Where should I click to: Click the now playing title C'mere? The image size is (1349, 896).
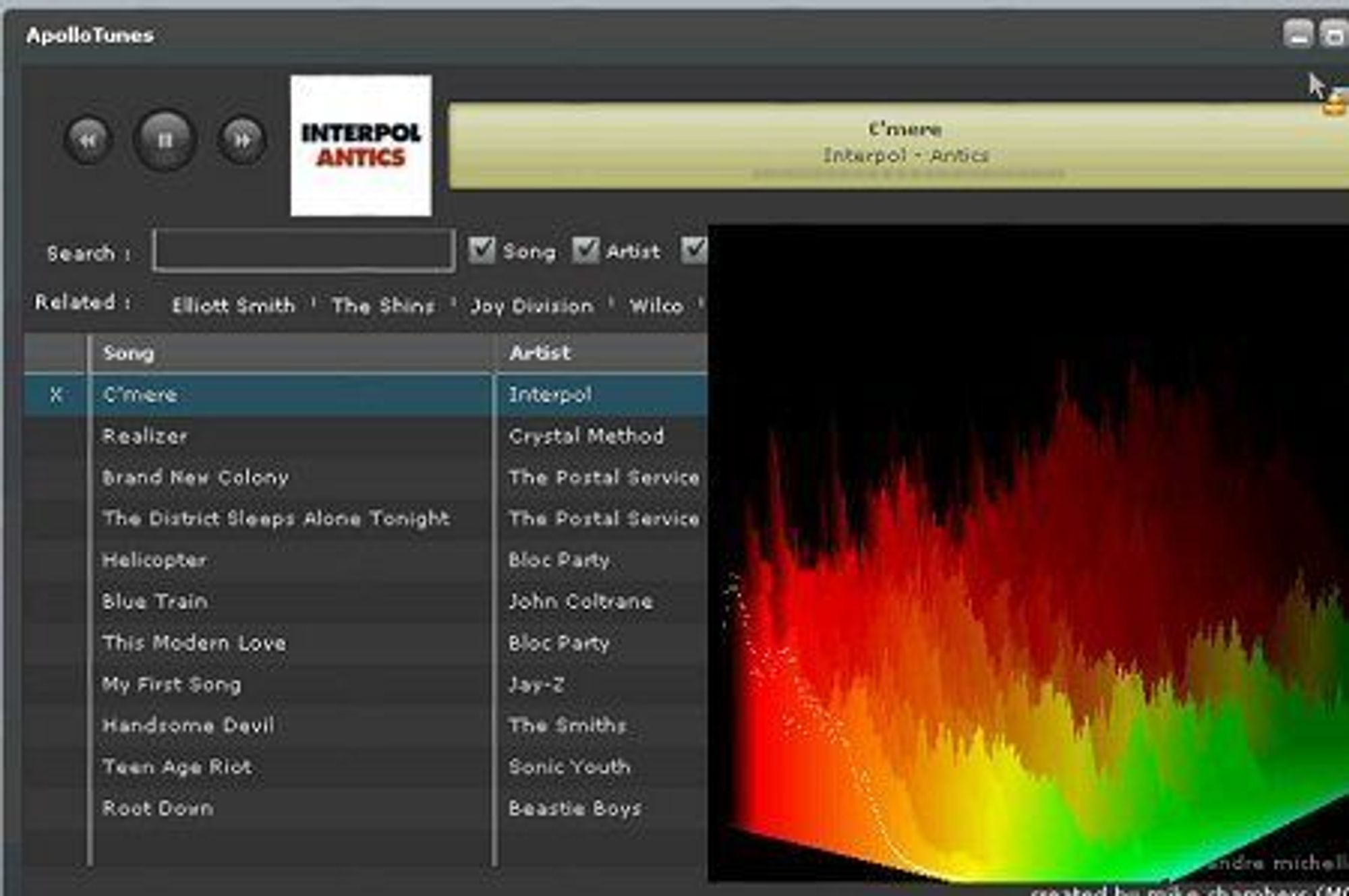click(x=905, y=128)
